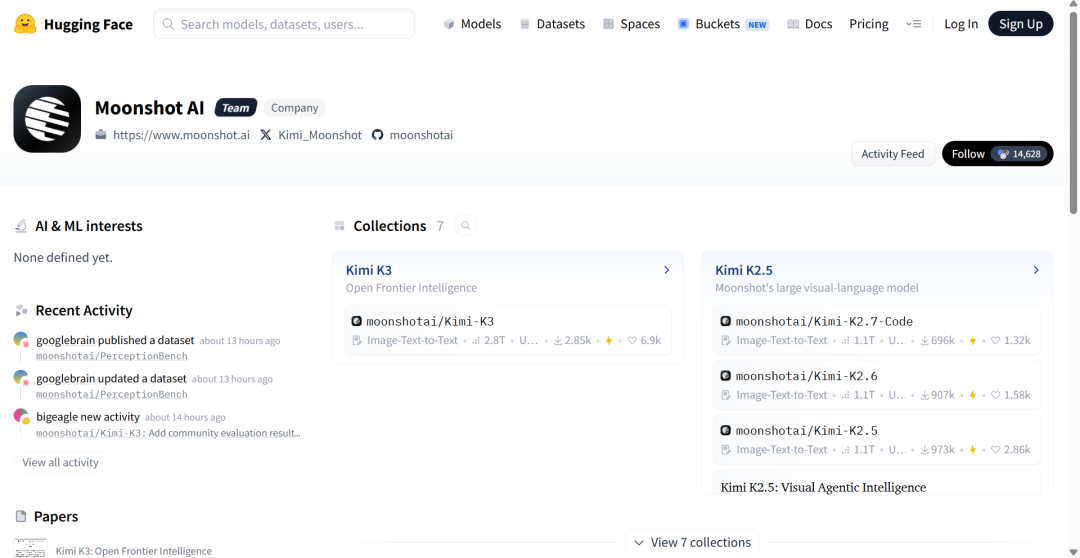Click the heart likes icon on Kimi-K2.7-Code
Viewport: 1080px width, 558px height.
pyautogui.click(x=995, y=340)
